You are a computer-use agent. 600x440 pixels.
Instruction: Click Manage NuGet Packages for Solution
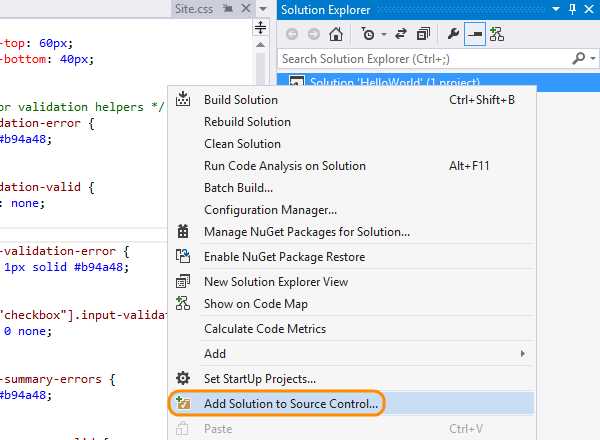pyautogui.click(x=306, y=232)
